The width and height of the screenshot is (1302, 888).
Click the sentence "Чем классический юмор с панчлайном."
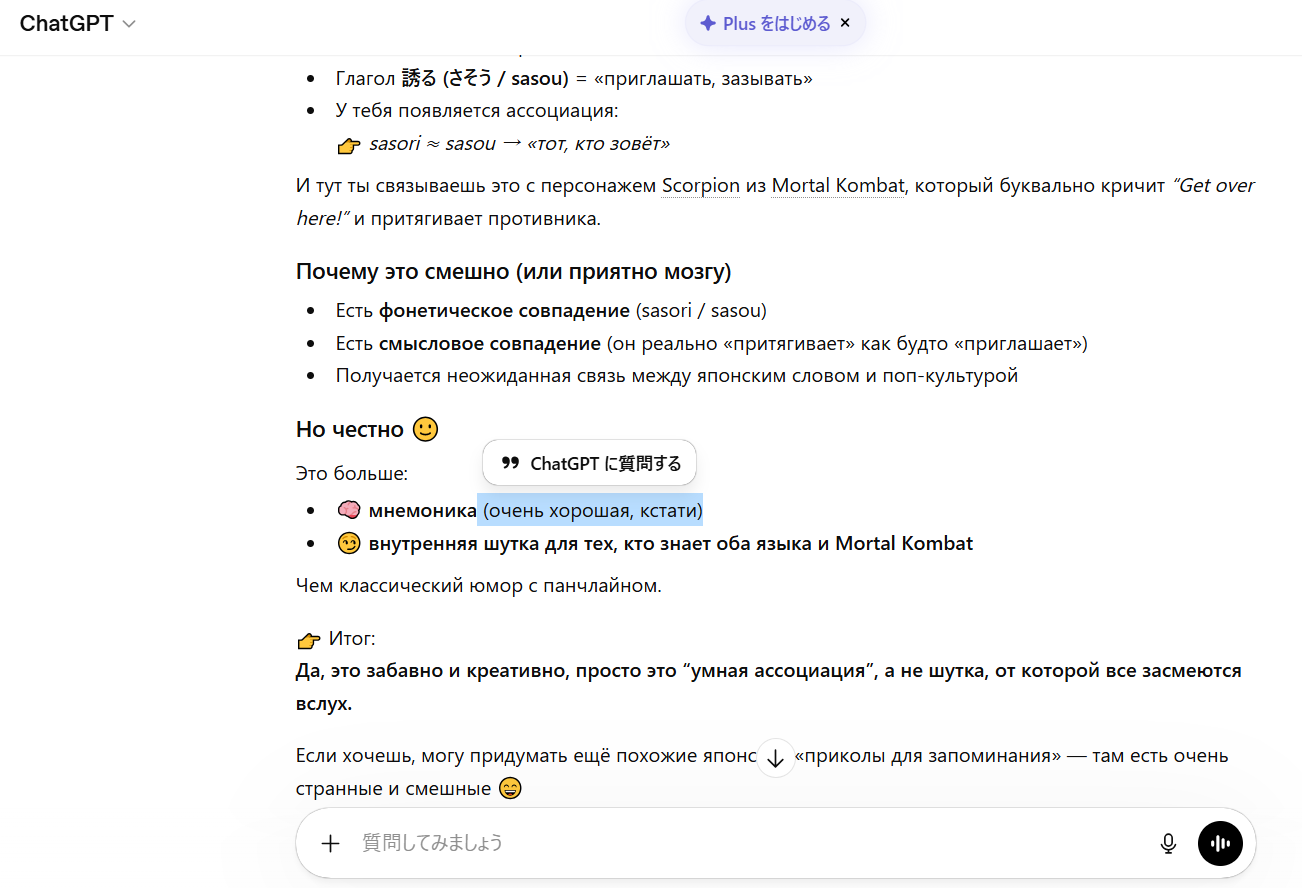[x=479, y=586]
